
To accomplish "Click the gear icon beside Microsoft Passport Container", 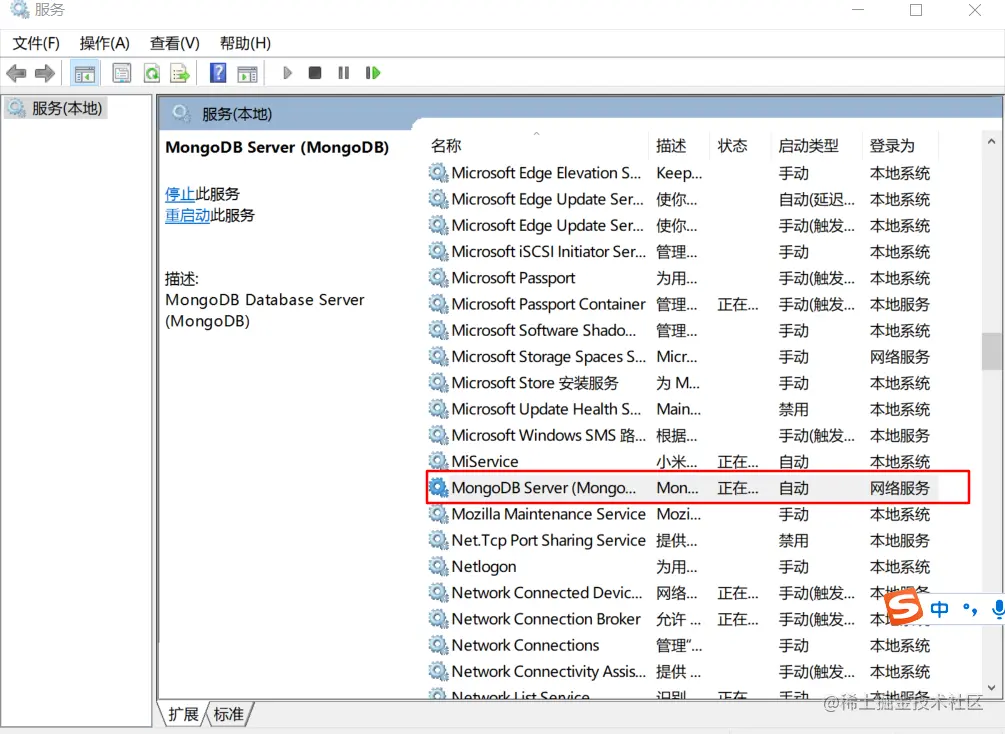I will click(438, 304).
